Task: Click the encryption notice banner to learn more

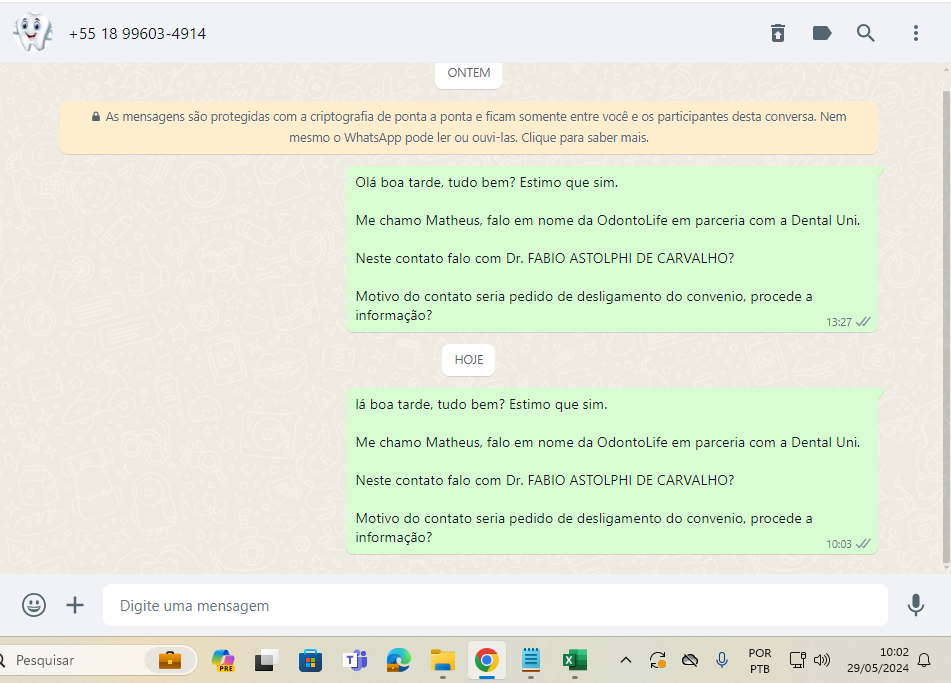Action: (468, 127)
